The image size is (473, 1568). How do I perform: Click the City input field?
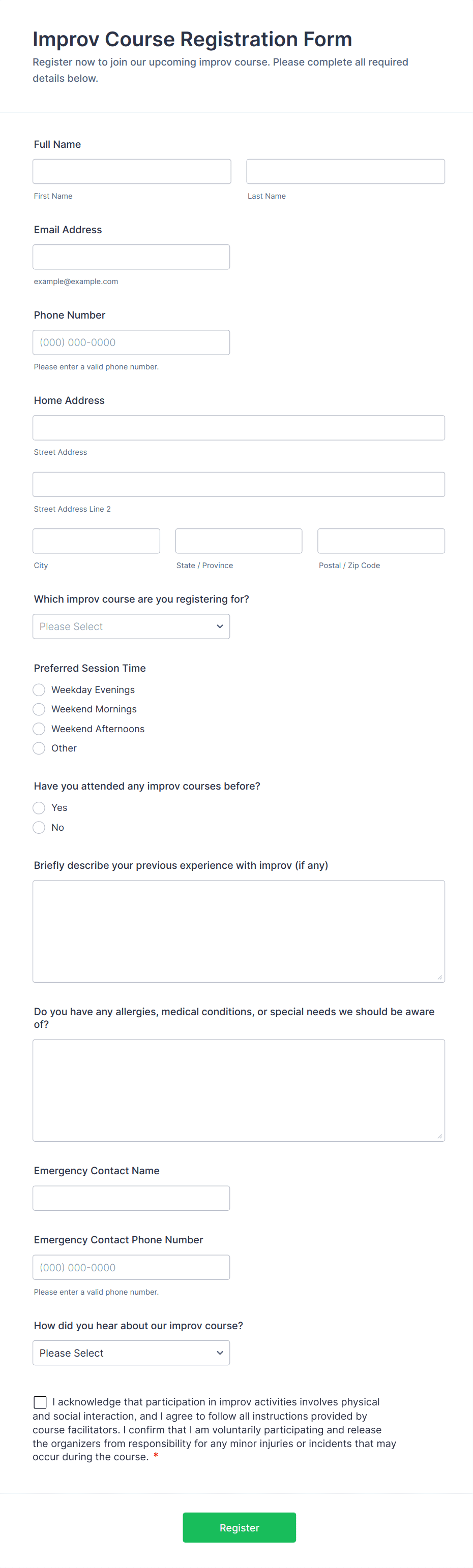pyautogui.click(x=96, y=541)
